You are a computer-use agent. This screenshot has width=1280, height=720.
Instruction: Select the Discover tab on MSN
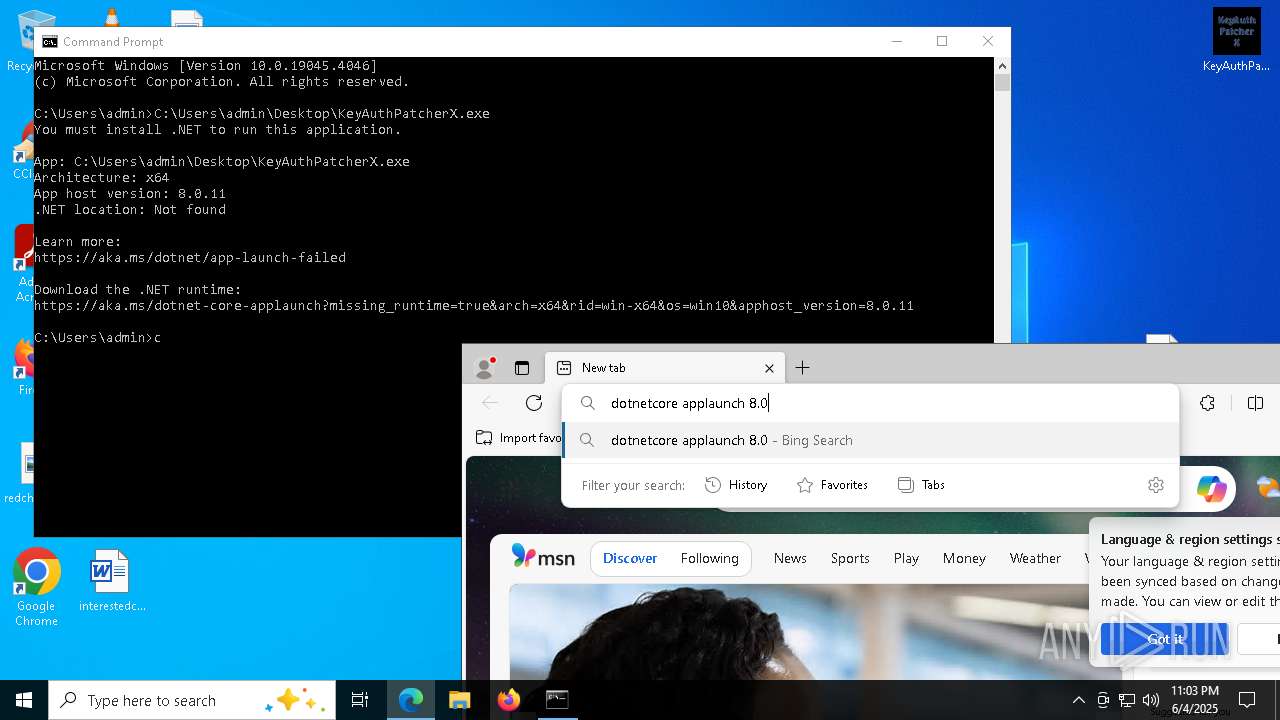coord(630,559)
